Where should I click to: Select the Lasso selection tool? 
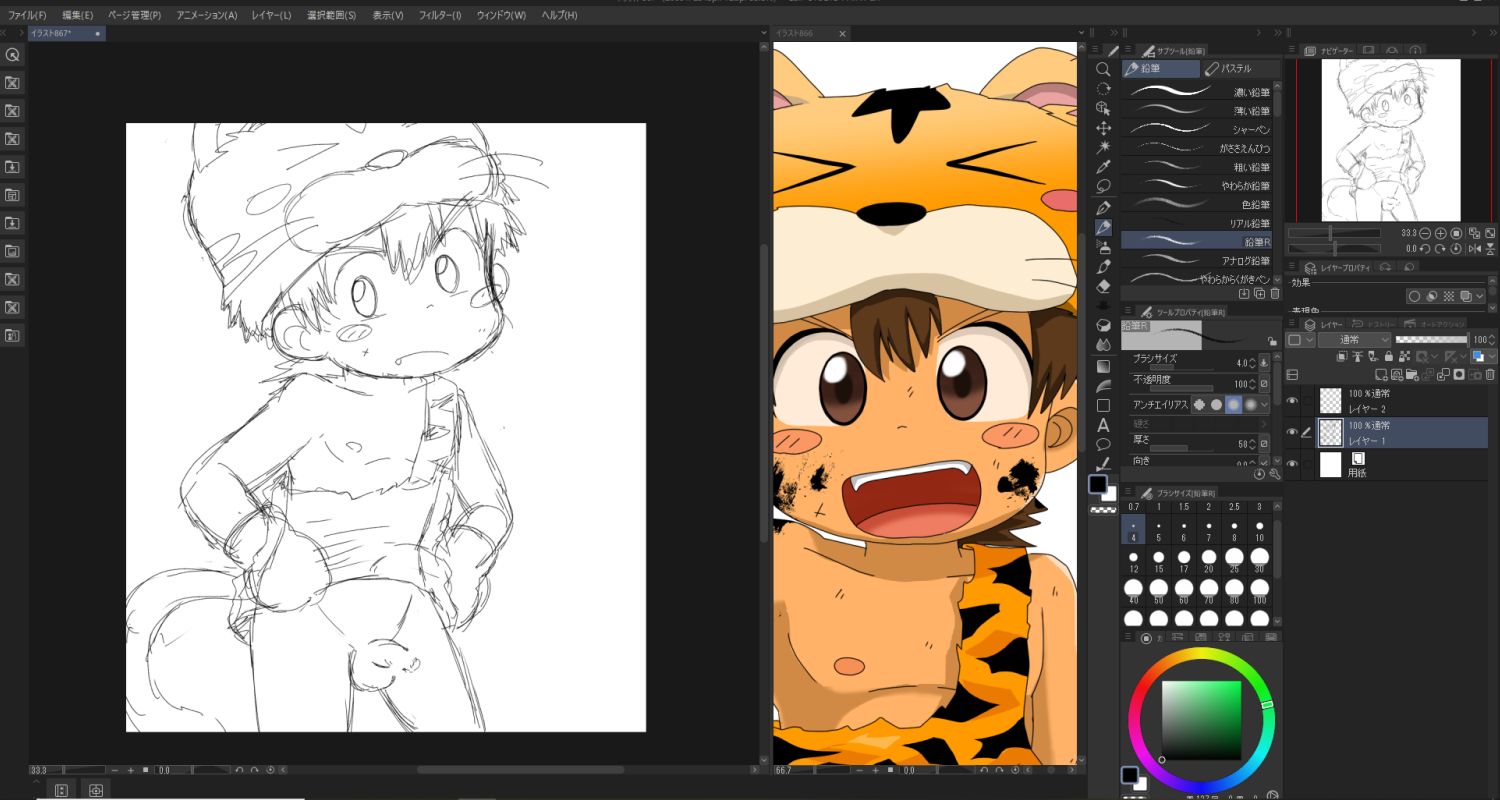(x=1103, y=187)
